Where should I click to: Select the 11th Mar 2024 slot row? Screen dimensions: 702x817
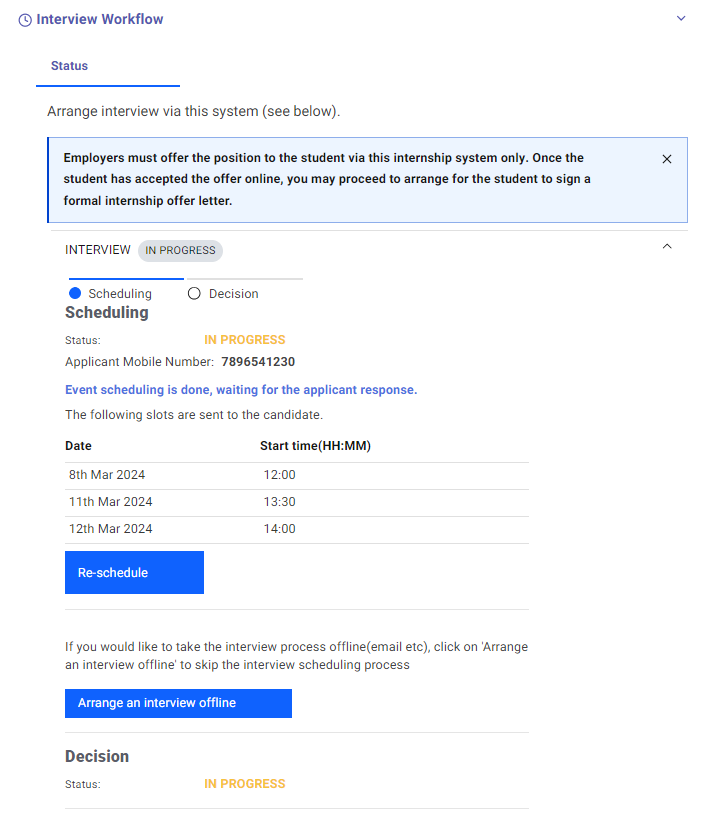(296, 502)
